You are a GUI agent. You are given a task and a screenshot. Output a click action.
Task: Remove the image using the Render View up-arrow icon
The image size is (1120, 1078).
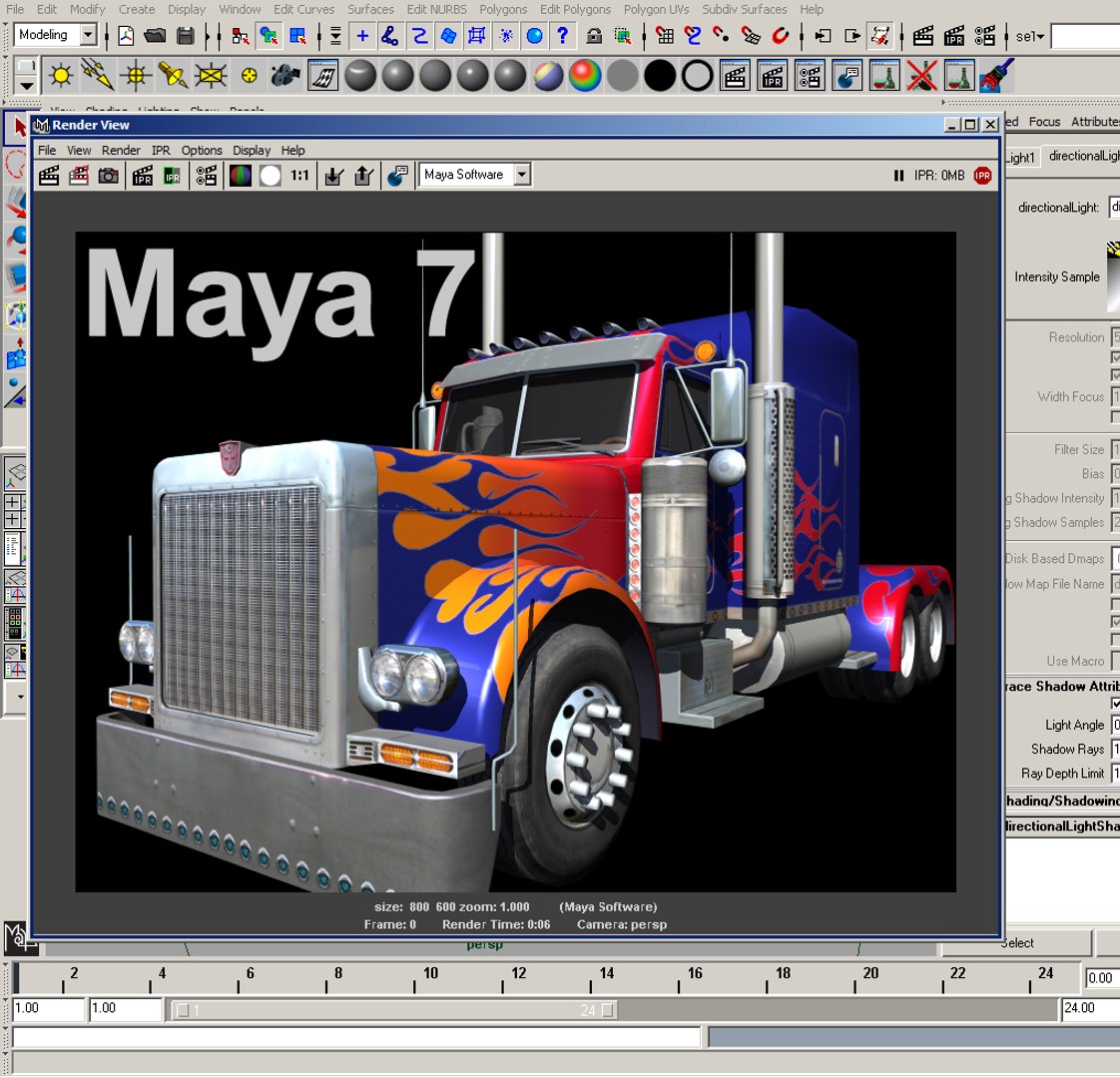363,176
